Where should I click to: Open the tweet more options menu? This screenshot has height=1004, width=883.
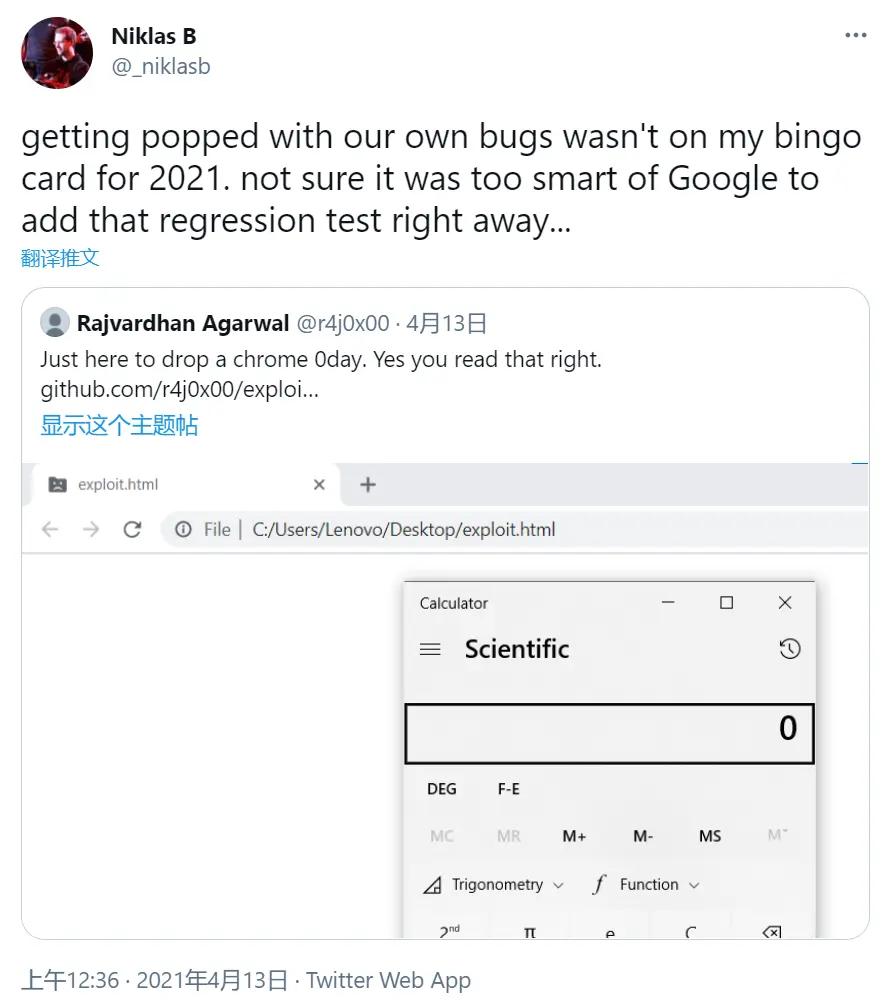(856, 35)
